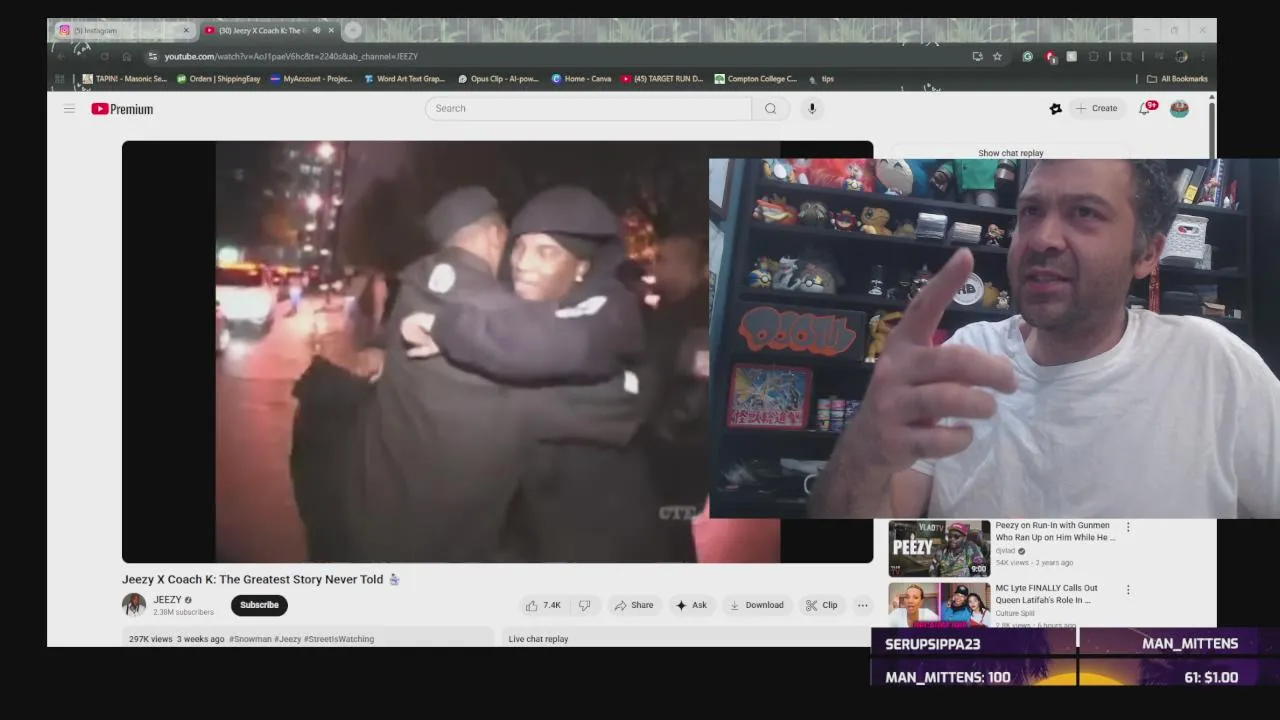
Task: Clip the video
Action: [822, 605]
